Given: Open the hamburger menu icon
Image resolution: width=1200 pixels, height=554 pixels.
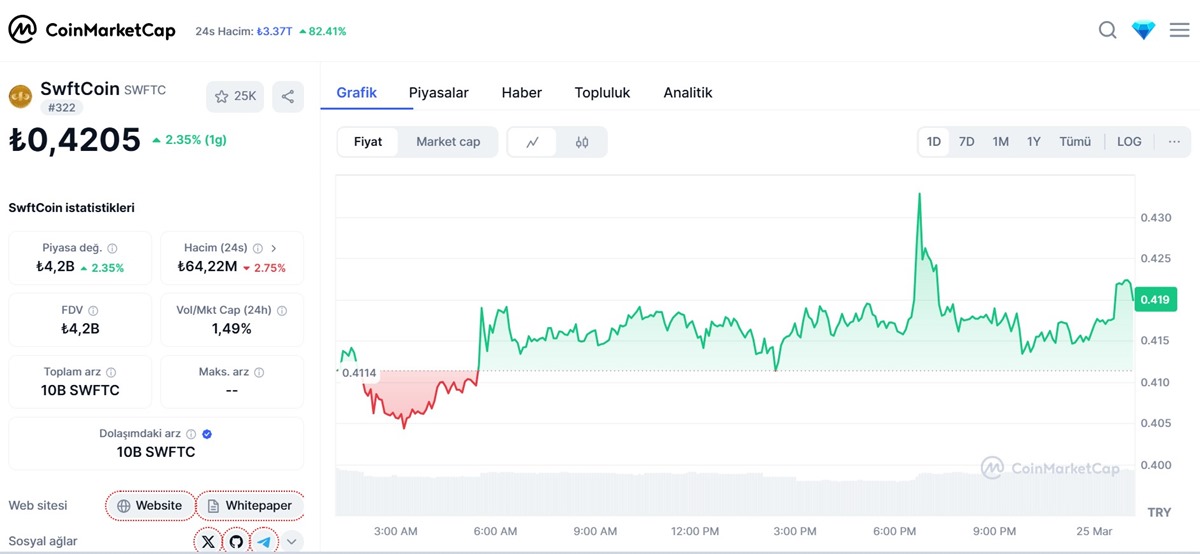Looking at the screenshot, I should [1179, 31].
